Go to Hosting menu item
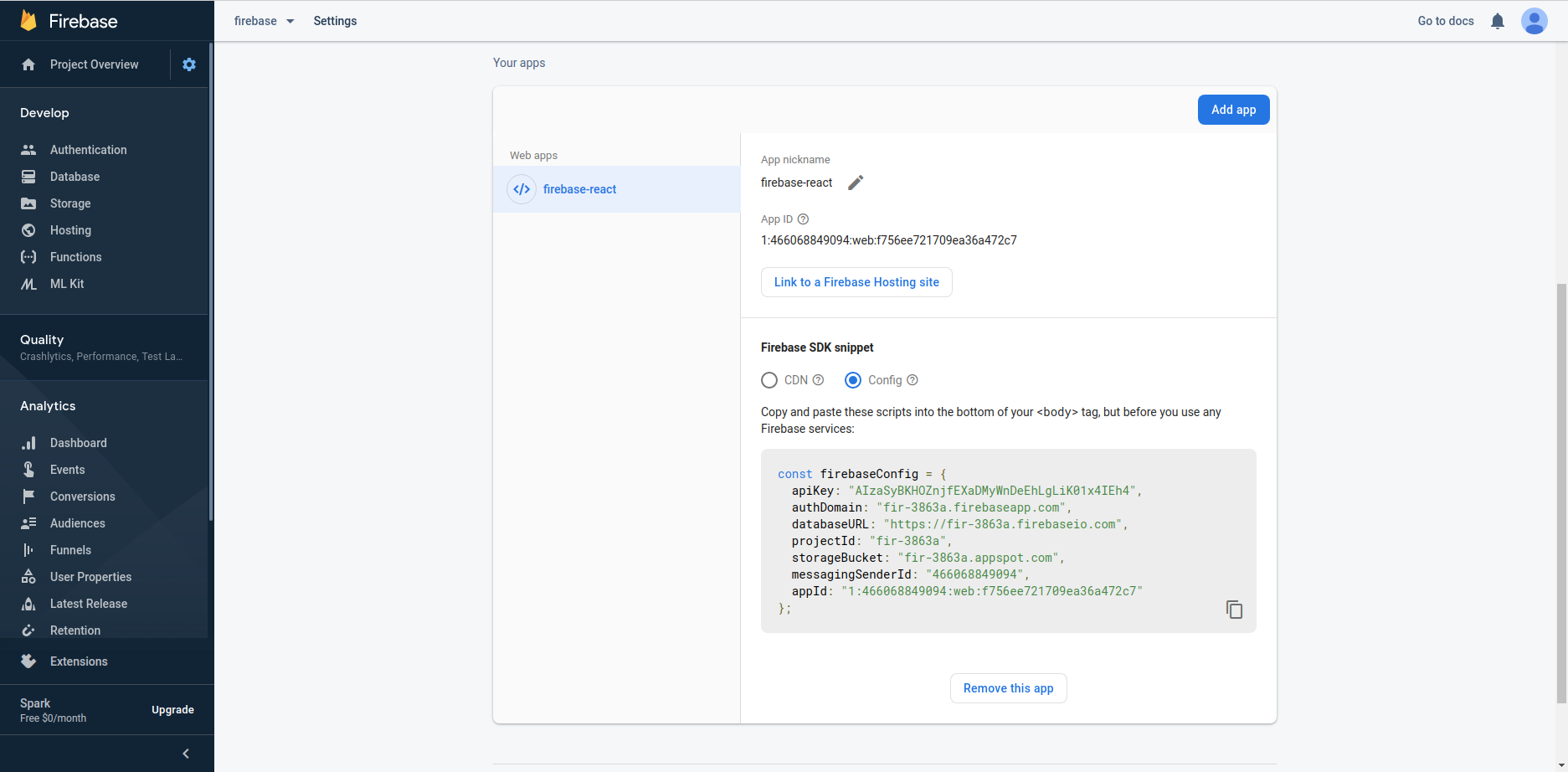This screenshot has width=1568, height=772. [70, 230]
